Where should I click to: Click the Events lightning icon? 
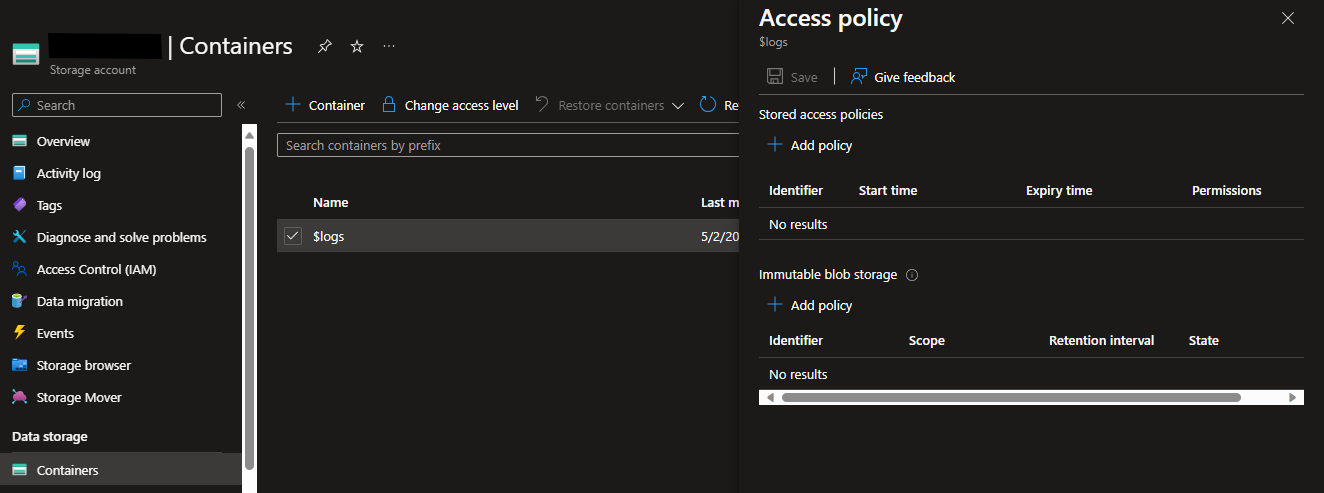point(19,333)
